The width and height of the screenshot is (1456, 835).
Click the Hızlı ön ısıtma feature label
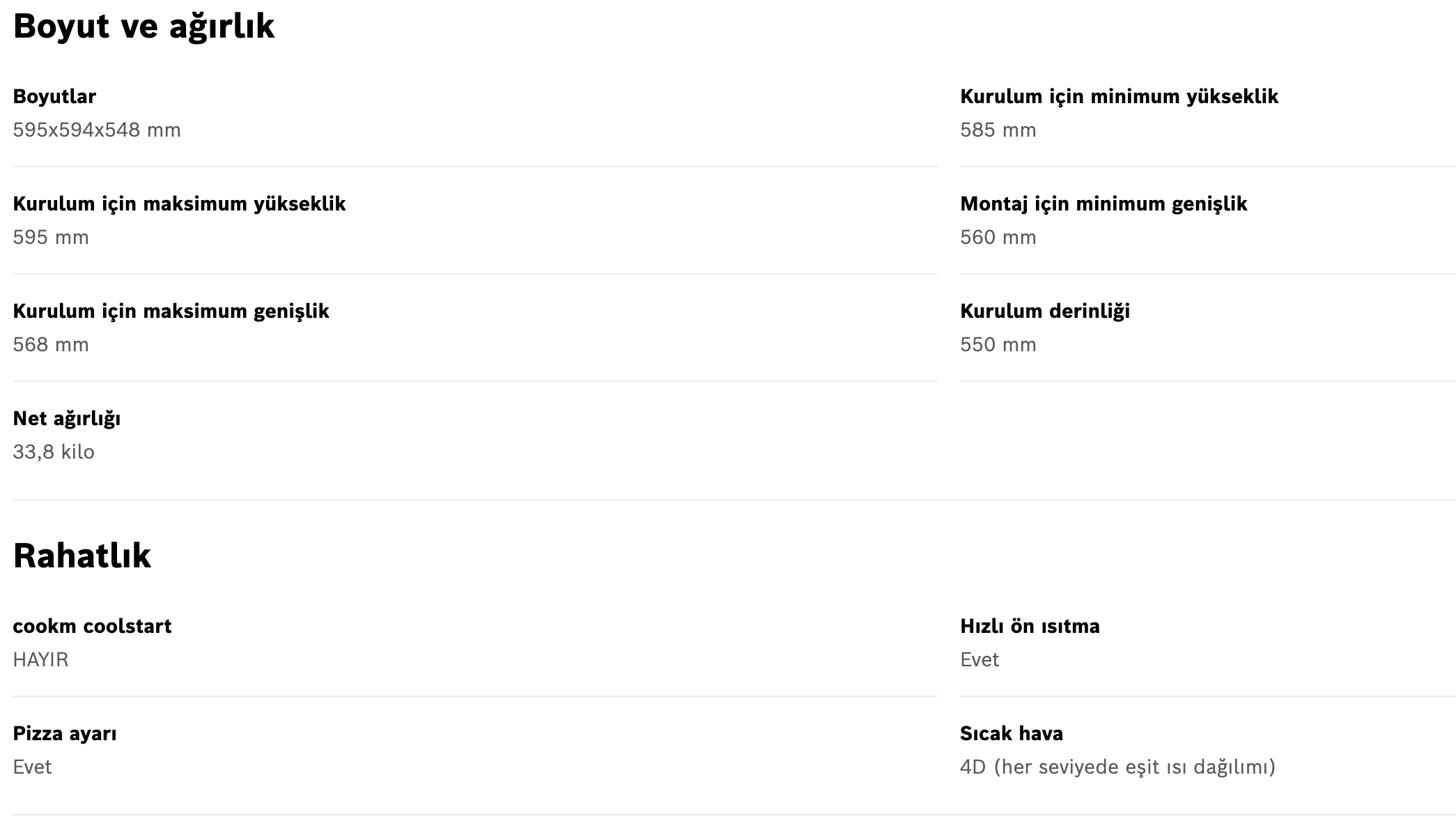tap(1030, 626)
